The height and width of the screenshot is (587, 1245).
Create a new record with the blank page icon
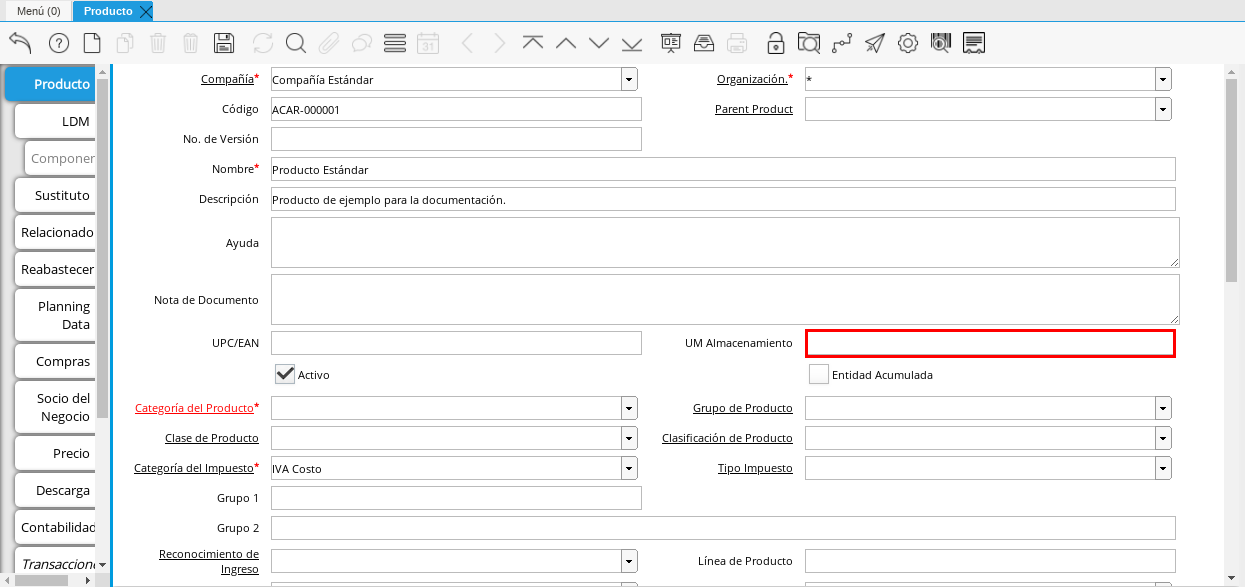pyautogui.click(x=92, y=43)
